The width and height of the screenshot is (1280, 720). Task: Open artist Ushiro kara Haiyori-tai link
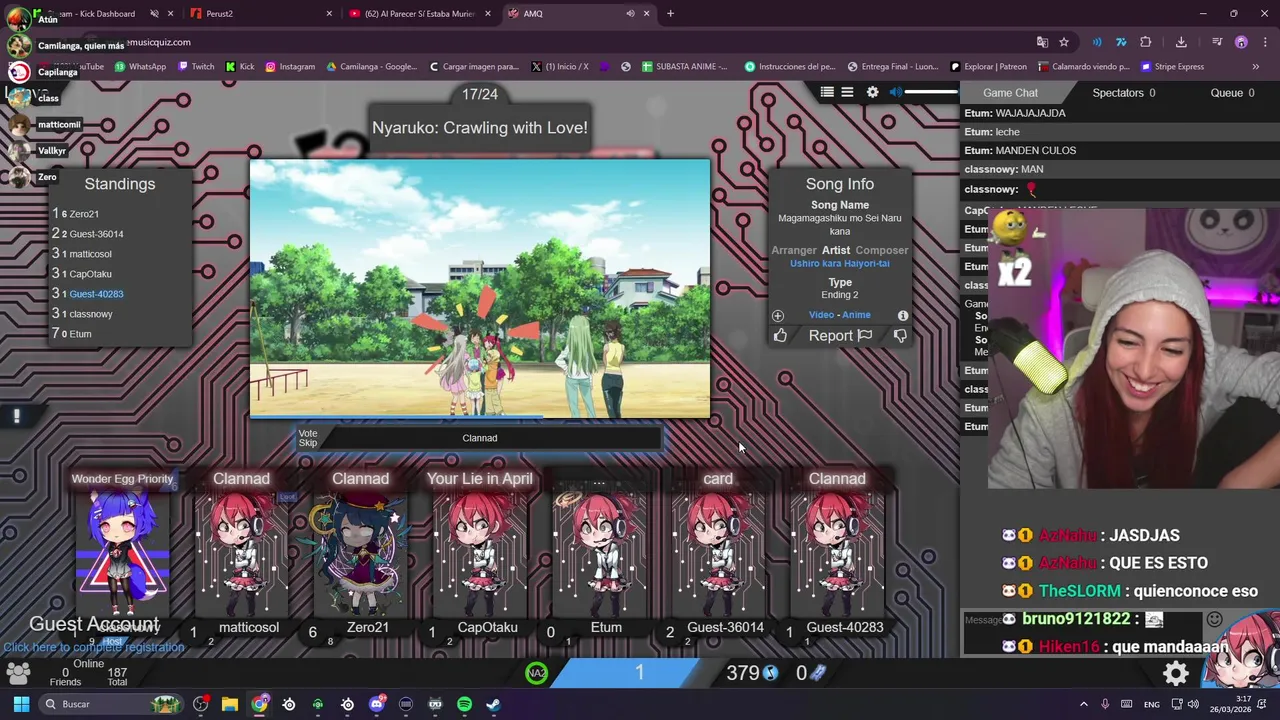click(x=840, y=263)
